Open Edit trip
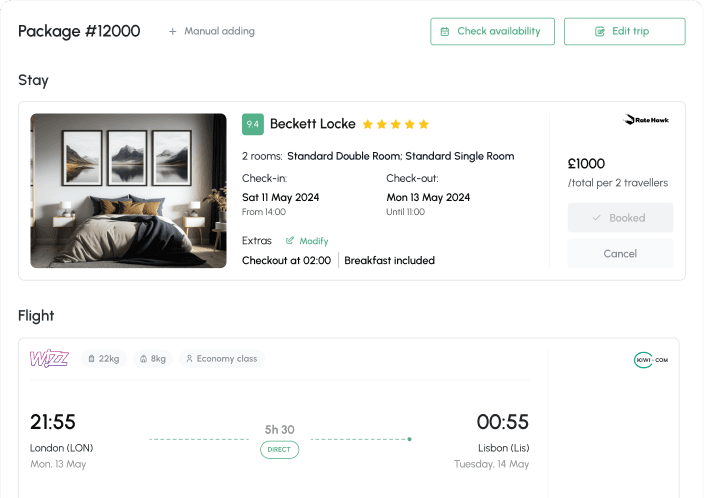This screenshot has width=704, height=498. click(625, 31)
